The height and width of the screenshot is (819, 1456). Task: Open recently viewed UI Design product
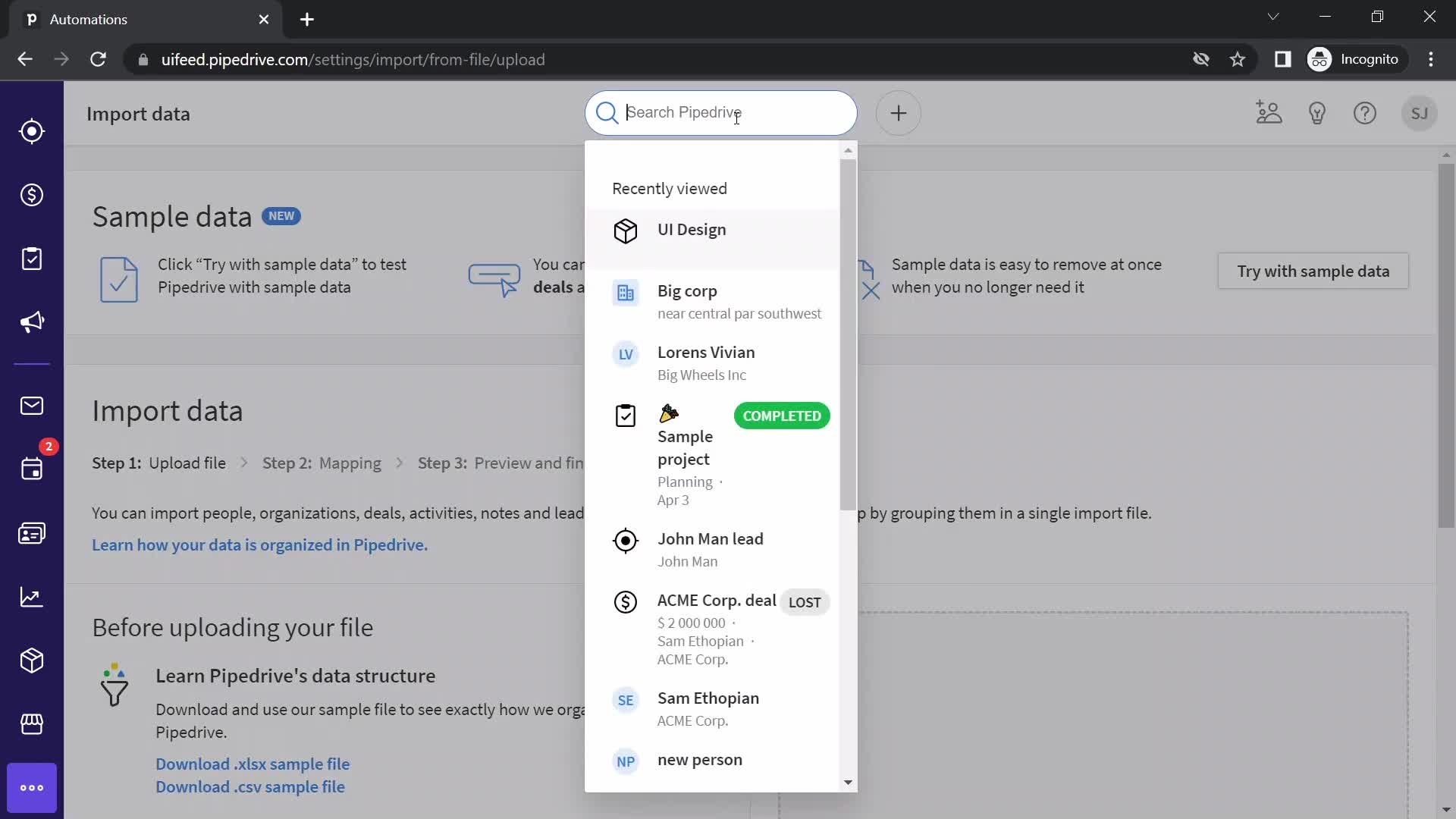tap(712, 238)
